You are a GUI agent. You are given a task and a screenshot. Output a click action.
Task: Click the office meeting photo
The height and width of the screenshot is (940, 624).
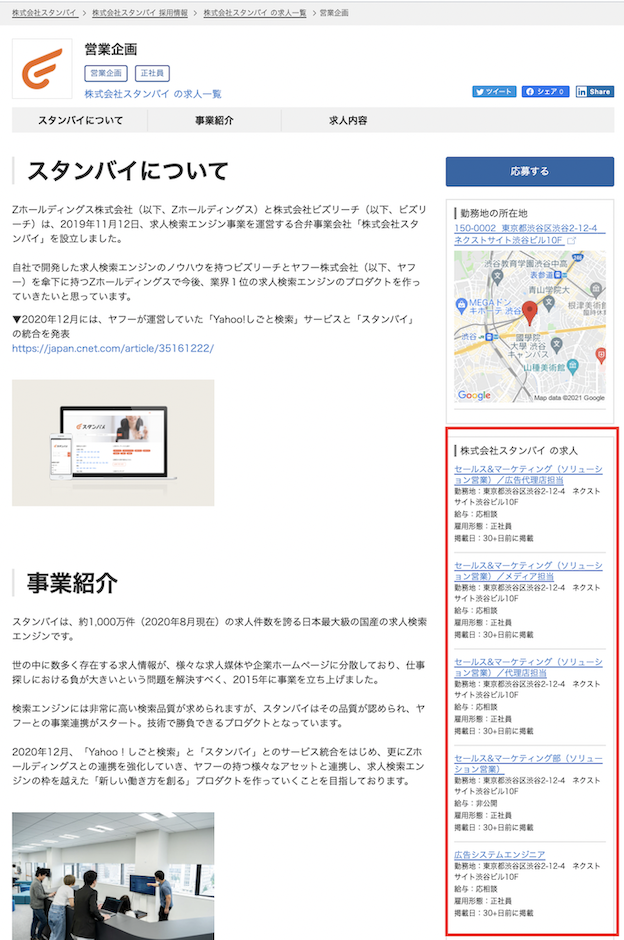click(x=113, y=876)
